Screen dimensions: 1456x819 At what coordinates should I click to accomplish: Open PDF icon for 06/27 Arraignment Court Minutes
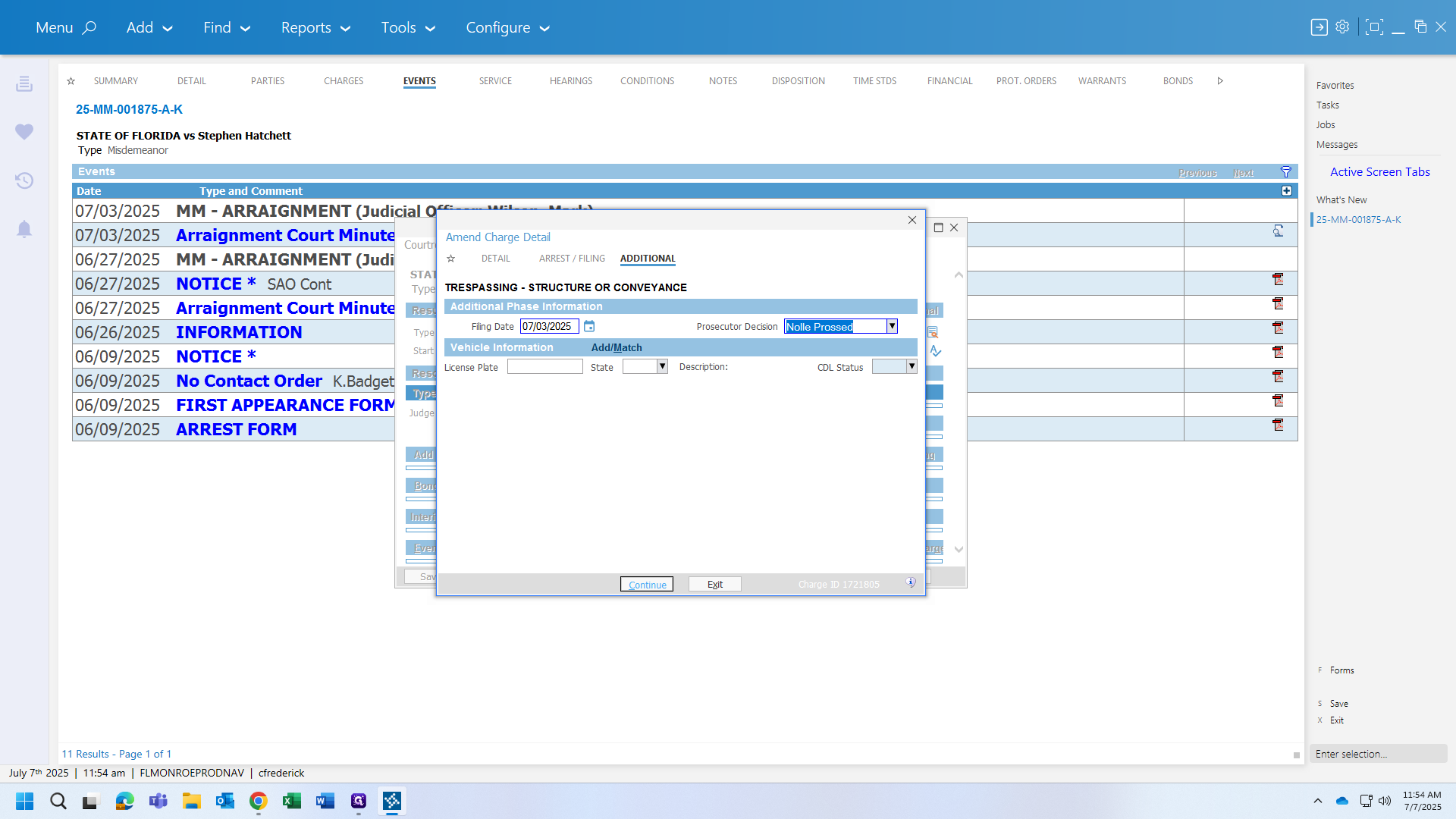(1279, 303)
